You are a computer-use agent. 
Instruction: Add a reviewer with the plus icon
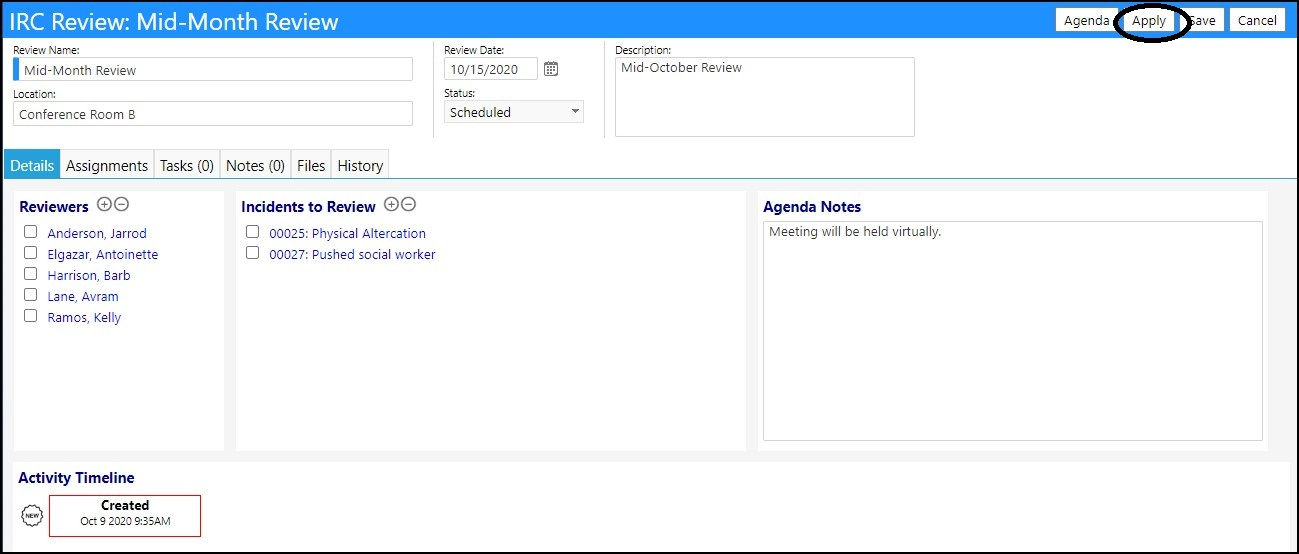tap(104, 205)
